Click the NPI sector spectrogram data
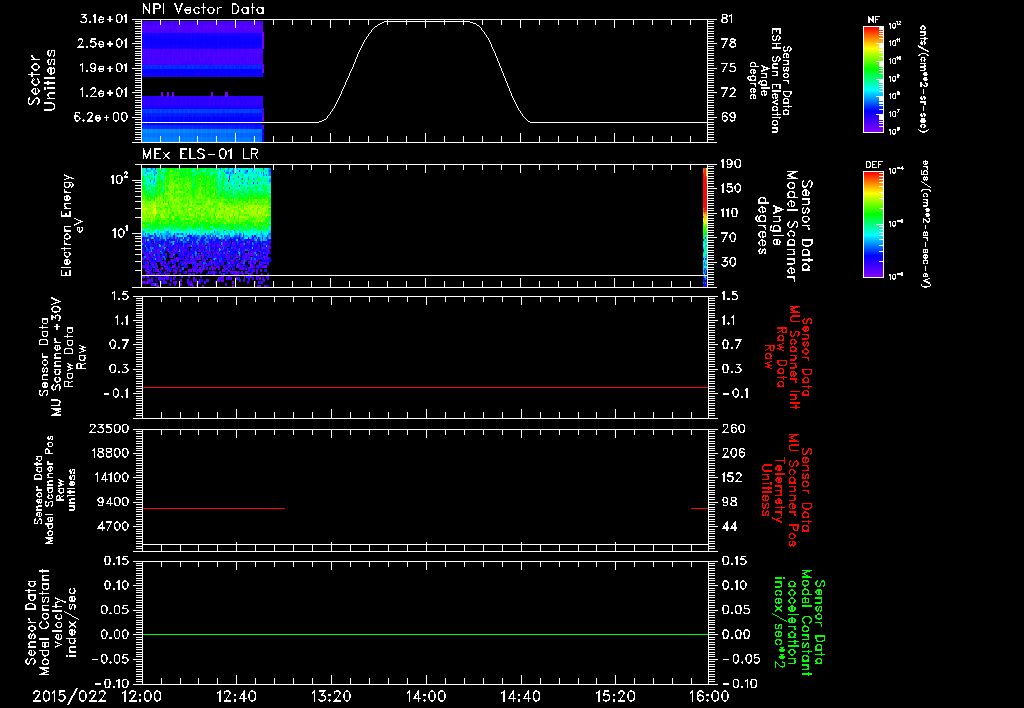 tap(202, 81)
